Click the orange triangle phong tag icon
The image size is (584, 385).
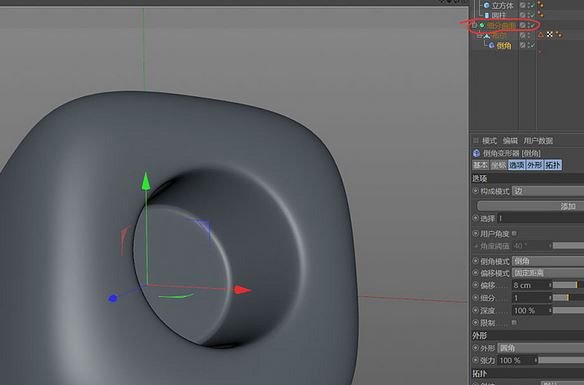[x=541, y=35]
